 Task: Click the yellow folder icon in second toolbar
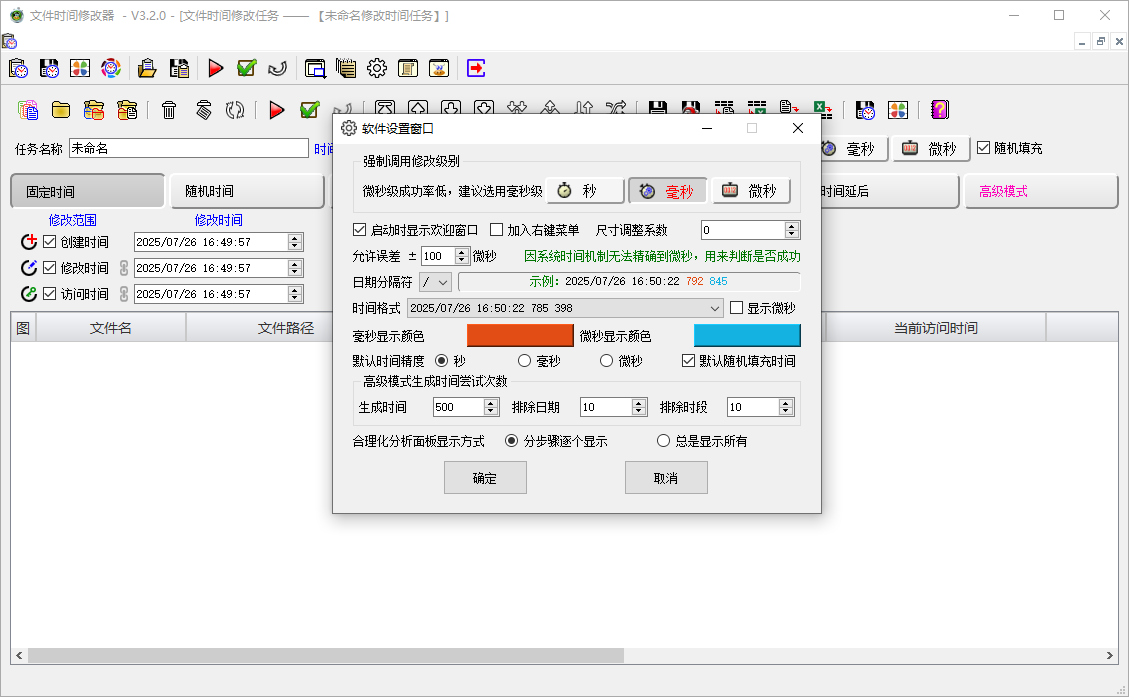click(x=61, y=110)
